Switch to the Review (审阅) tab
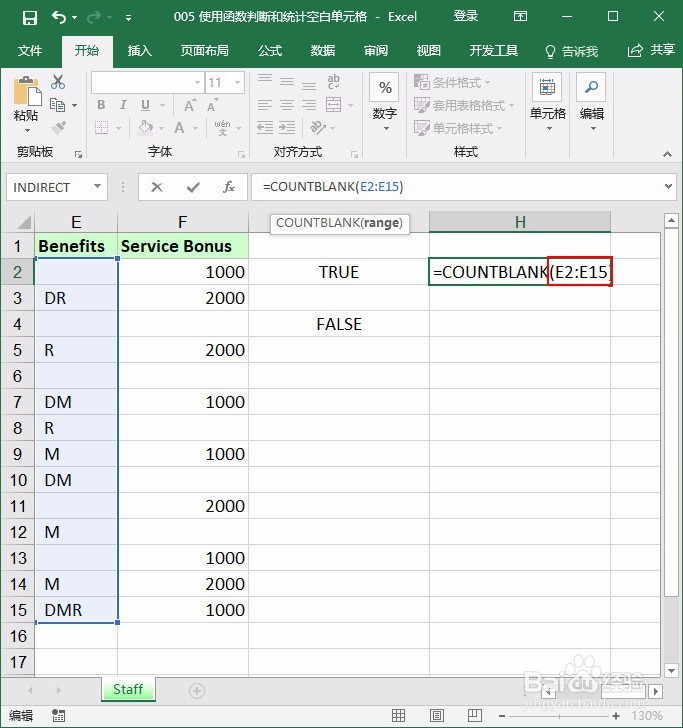This screenshot has height=728, width=683. tap(376, 50)
